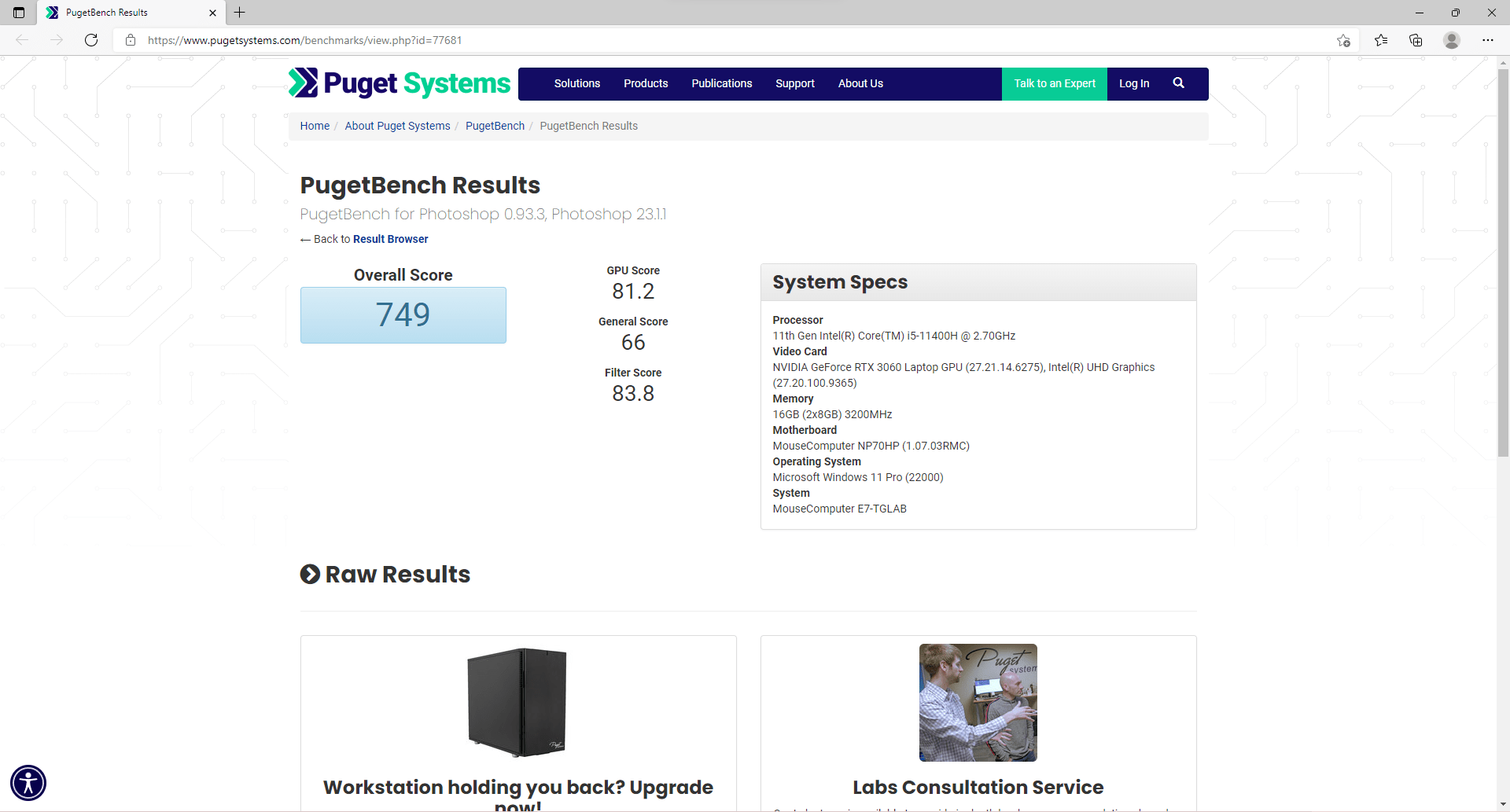Image resolution: width=1510 pixels, height=812 pixels.
Task: Click the Labs Consultation Service heading
Action: 978,787
